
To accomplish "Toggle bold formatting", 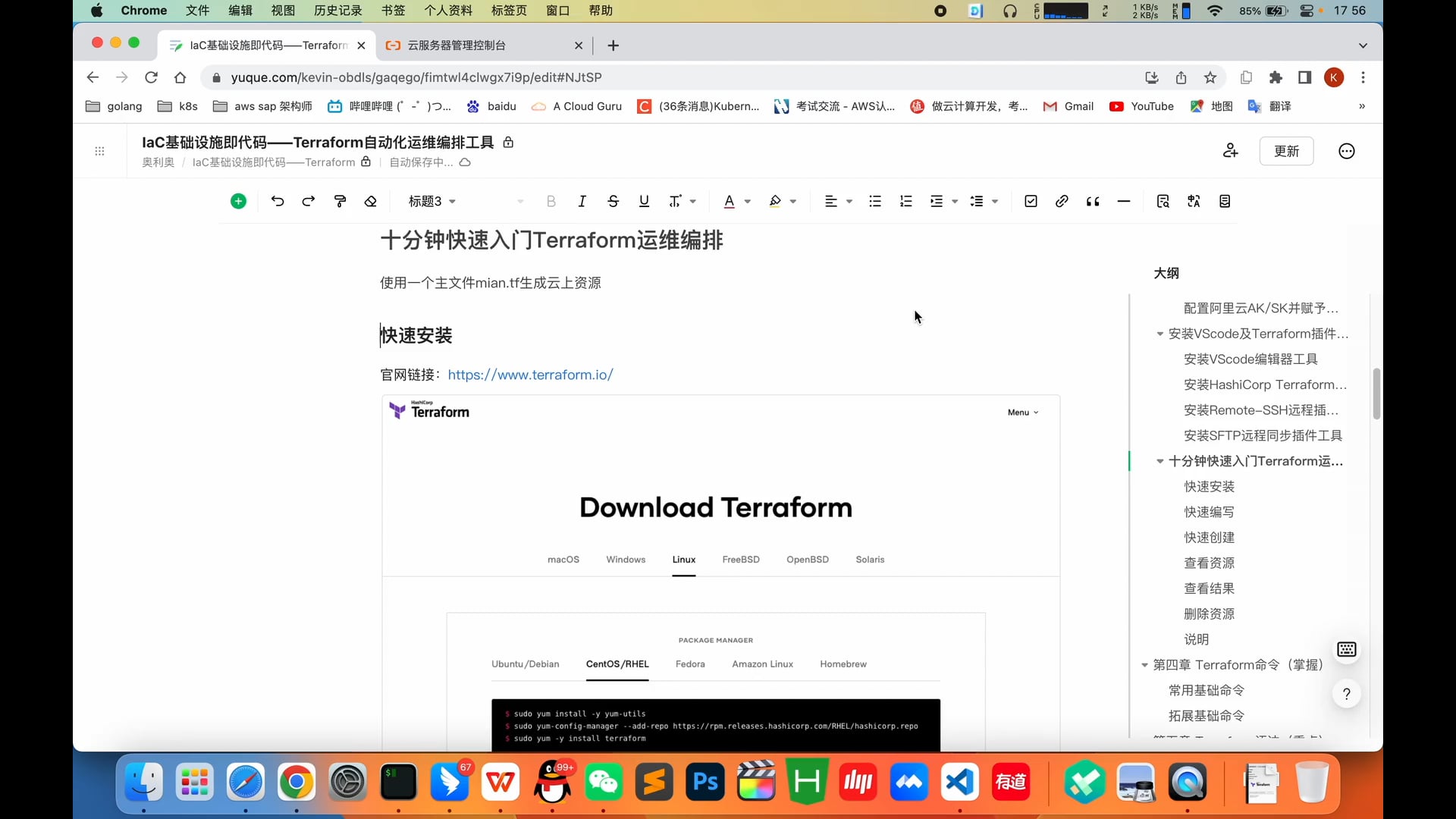I will [x=551, y=201].
